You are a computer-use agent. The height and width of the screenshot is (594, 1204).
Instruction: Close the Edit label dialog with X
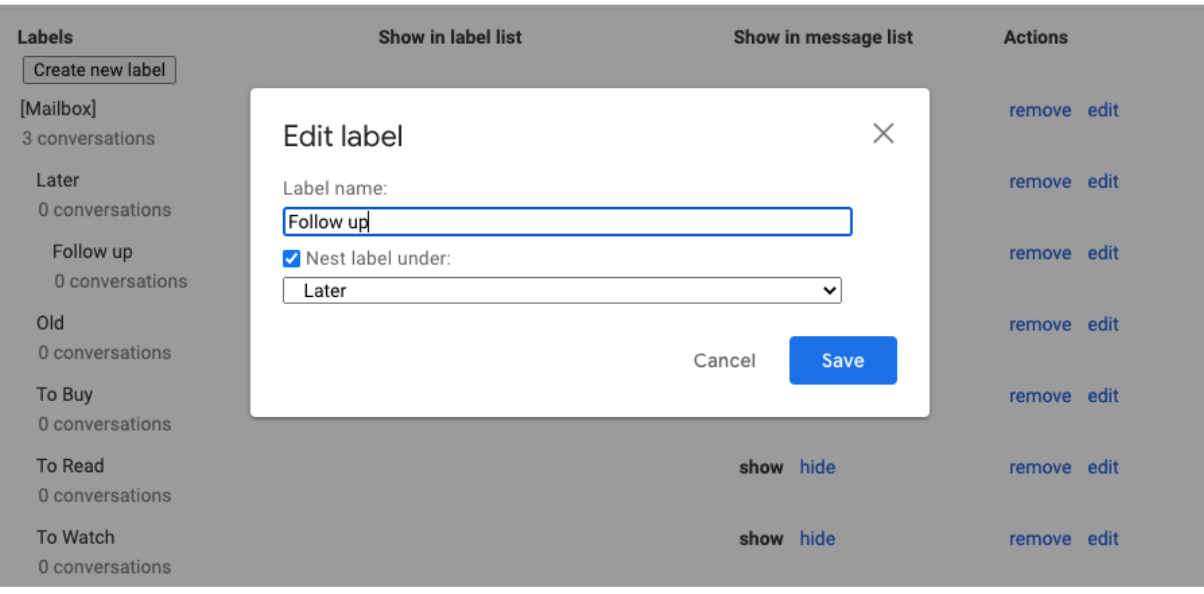[883, 134]
